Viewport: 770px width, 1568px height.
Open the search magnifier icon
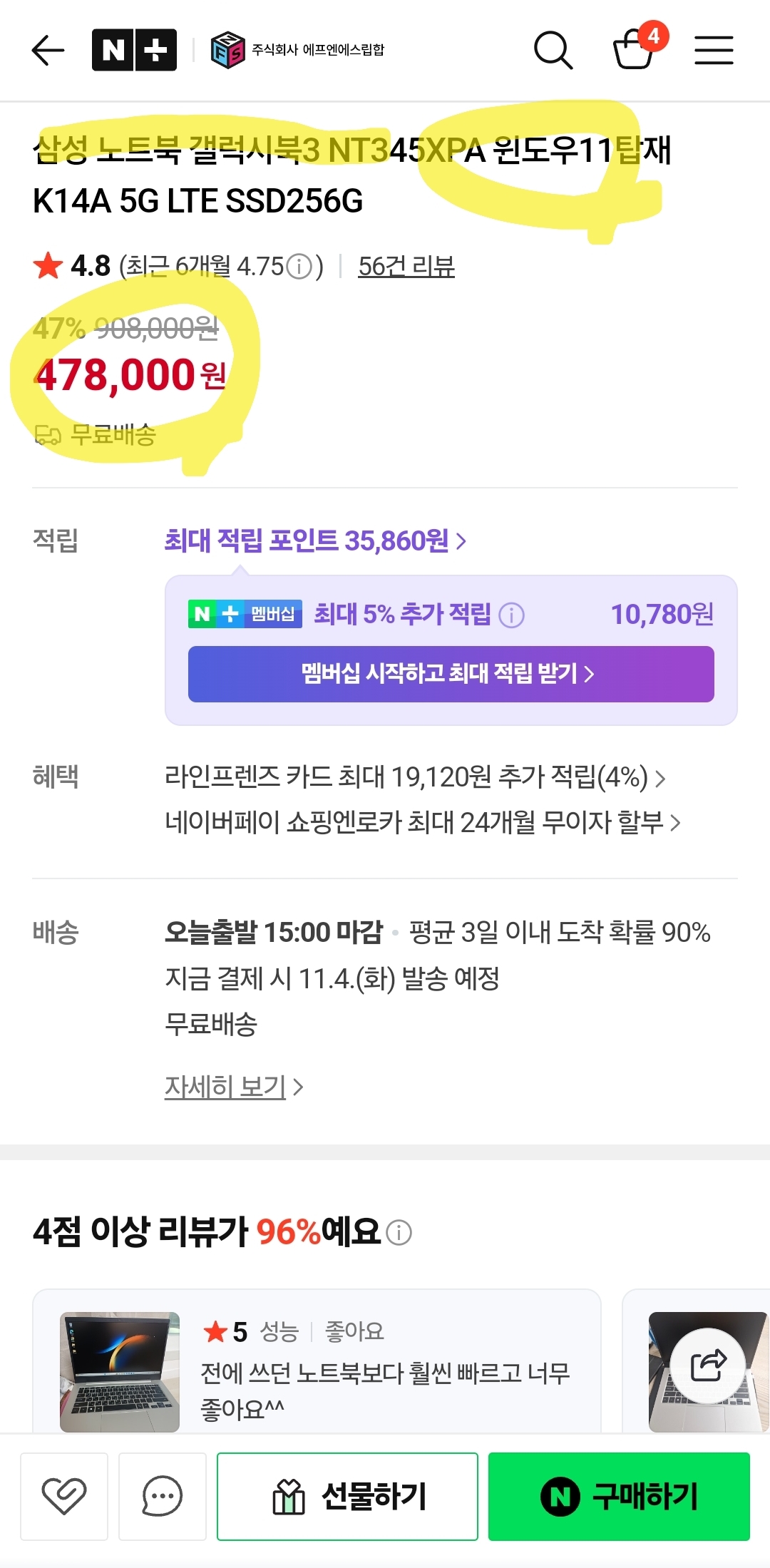[x=553, y=50]
